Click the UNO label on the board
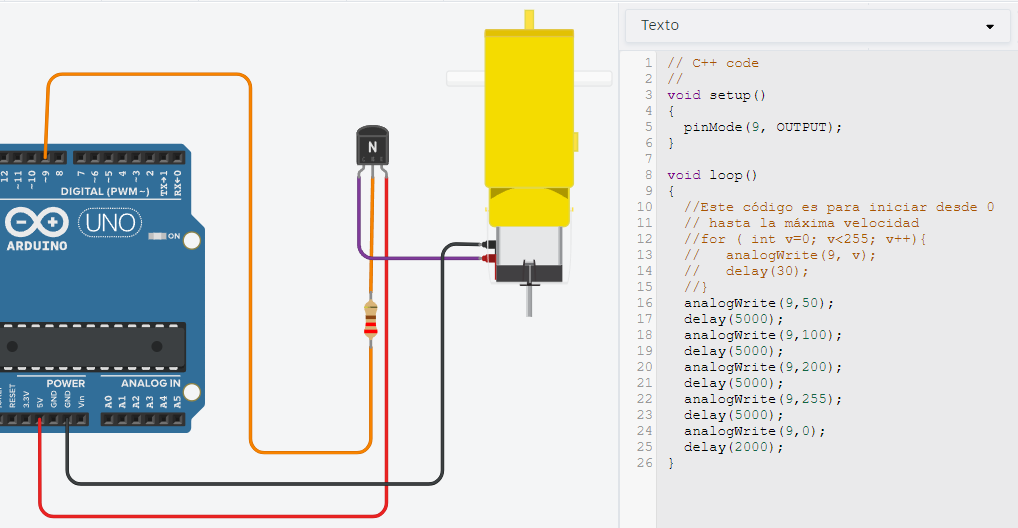1018x528 pixels. [x=108, y=221]
